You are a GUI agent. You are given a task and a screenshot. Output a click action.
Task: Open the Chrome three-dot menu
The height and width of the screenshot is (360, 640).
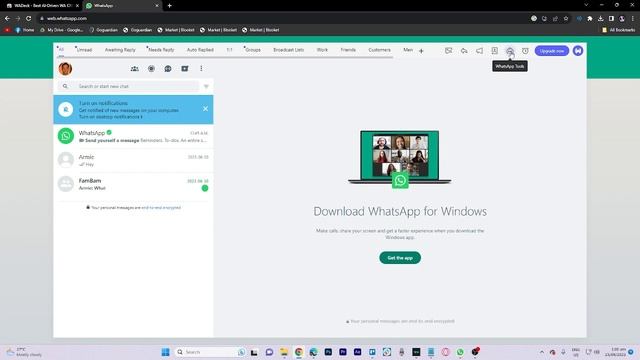tap(633, 18)
